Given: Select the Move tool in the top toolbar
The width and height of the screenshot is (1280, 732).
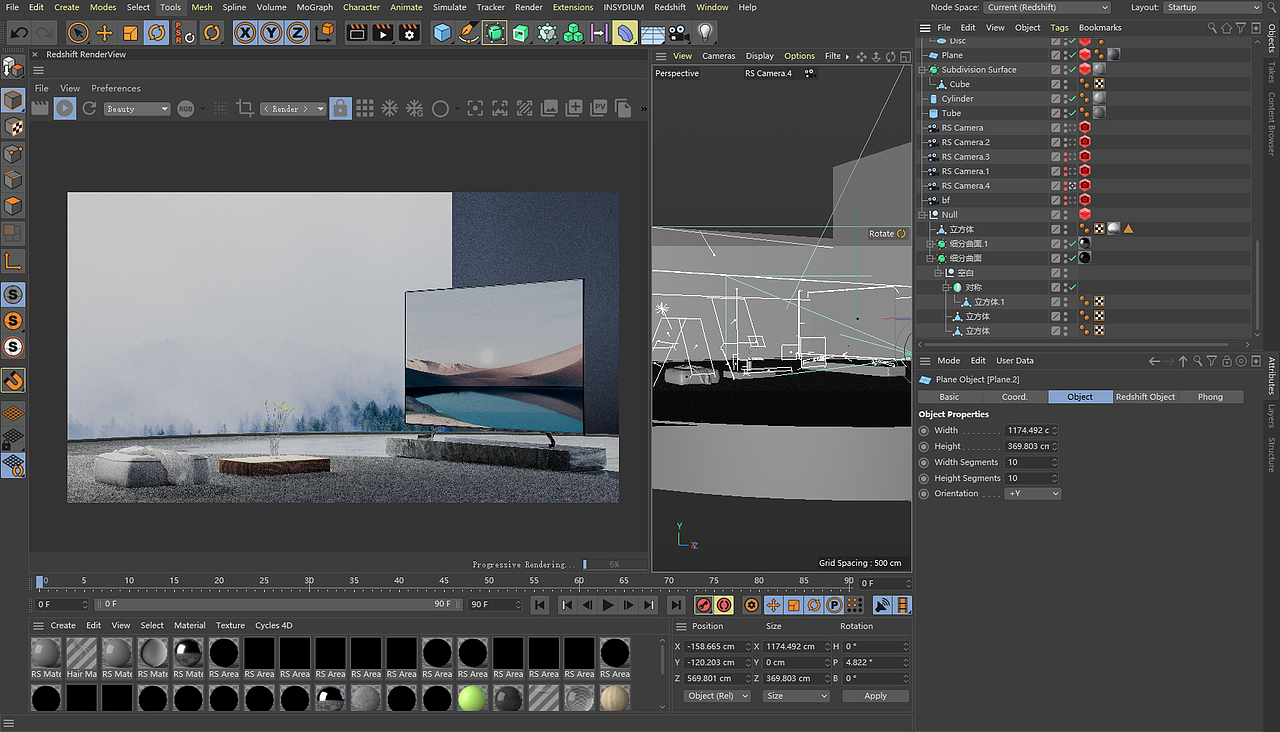Looking at the screenshot, I should click(104, 33).
